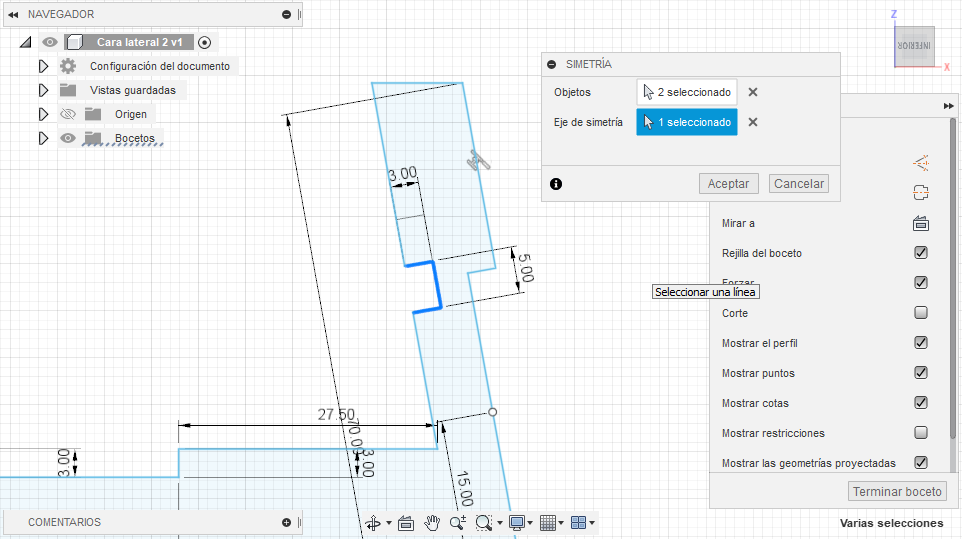Click the Grid and snaps icon

pos(548,523)
